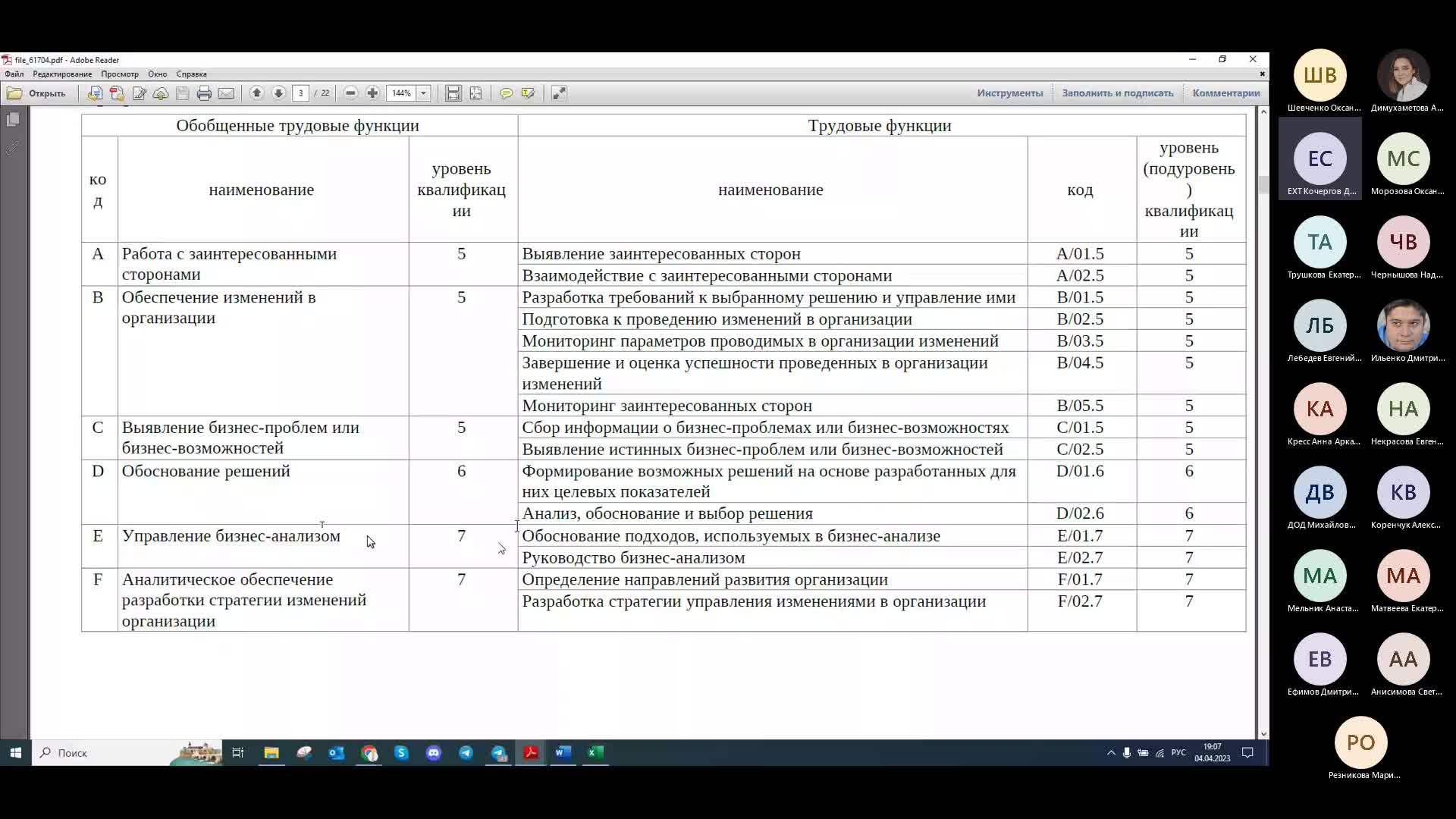Send the file by email envelope icon
The width and height of the screenshot is (1456, 819).
(x=226, y=93)
